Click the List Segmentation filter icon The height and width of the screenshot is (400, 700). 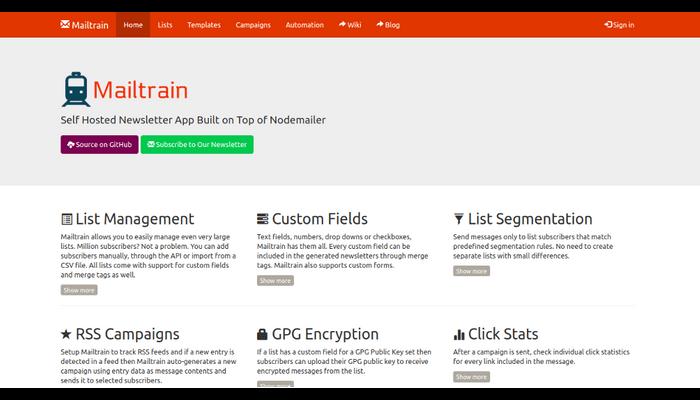pos(458,219)
